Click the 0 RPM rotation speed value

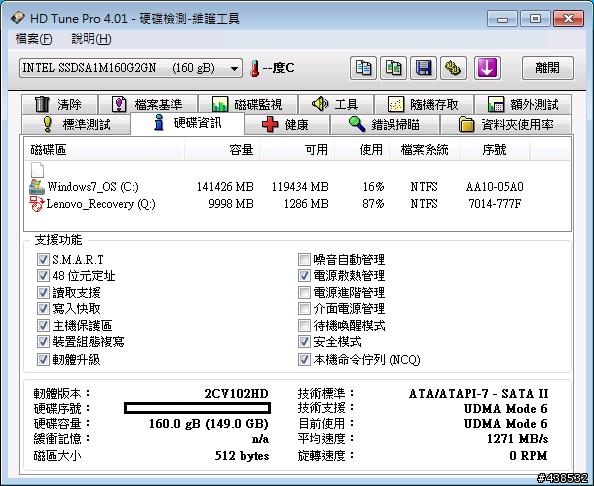pos(528,455)
